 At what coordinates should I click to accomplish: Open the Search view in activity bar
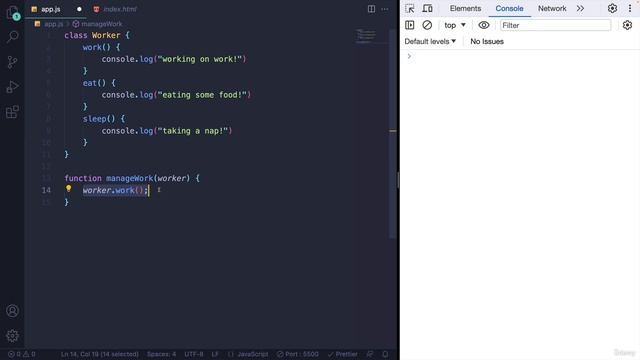[x=12, y=37]
